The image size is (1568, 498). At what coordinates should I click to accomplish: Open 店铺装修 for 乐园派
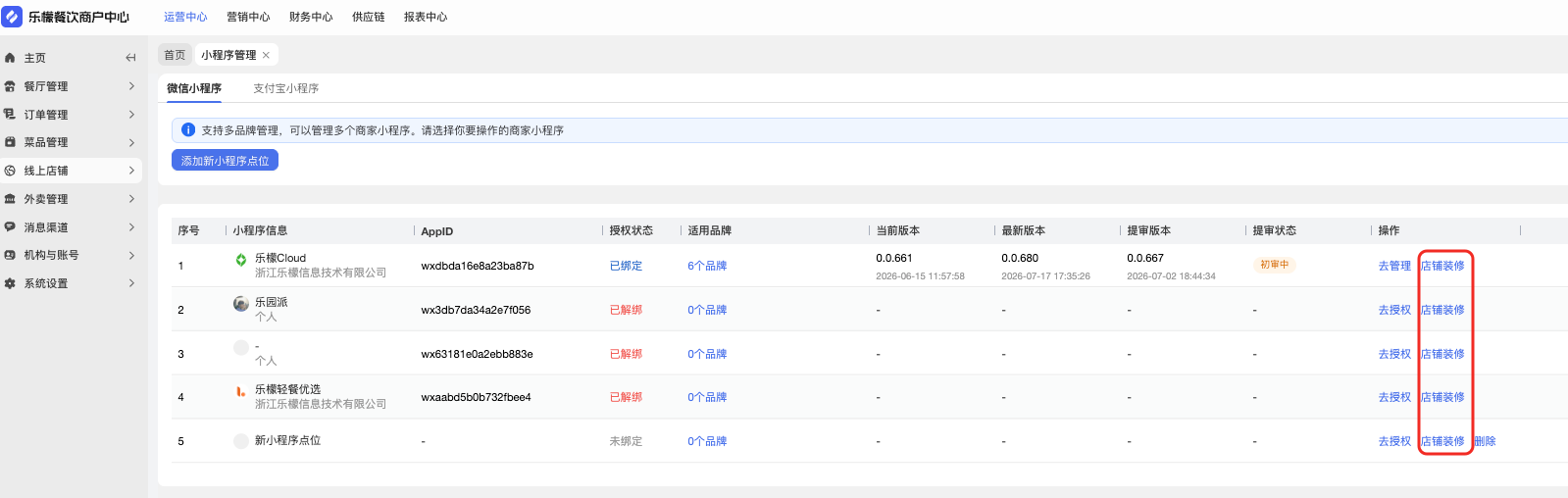(x=1442, y=310)
